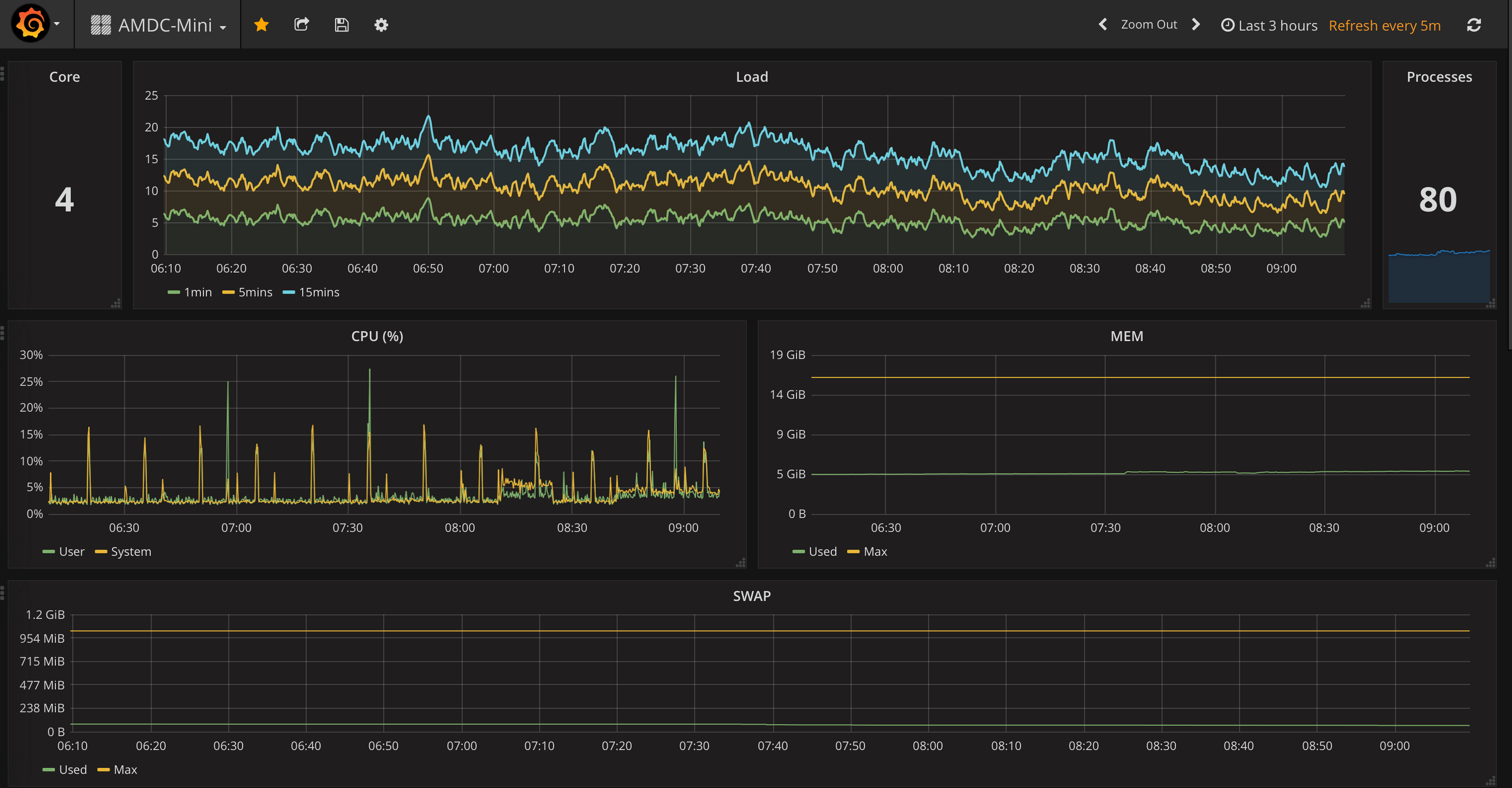Screen dimensions: 1512x788
Task: Click the 15mins peak on the Load graph at 06:50
Action: (x=428, y=117)
